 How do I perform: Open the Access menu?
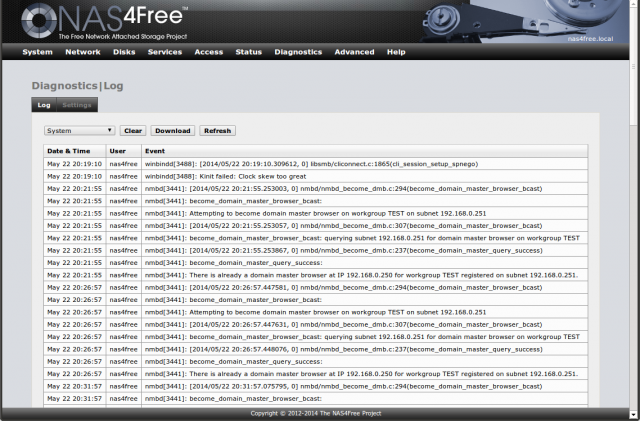[x=209, y=52]
